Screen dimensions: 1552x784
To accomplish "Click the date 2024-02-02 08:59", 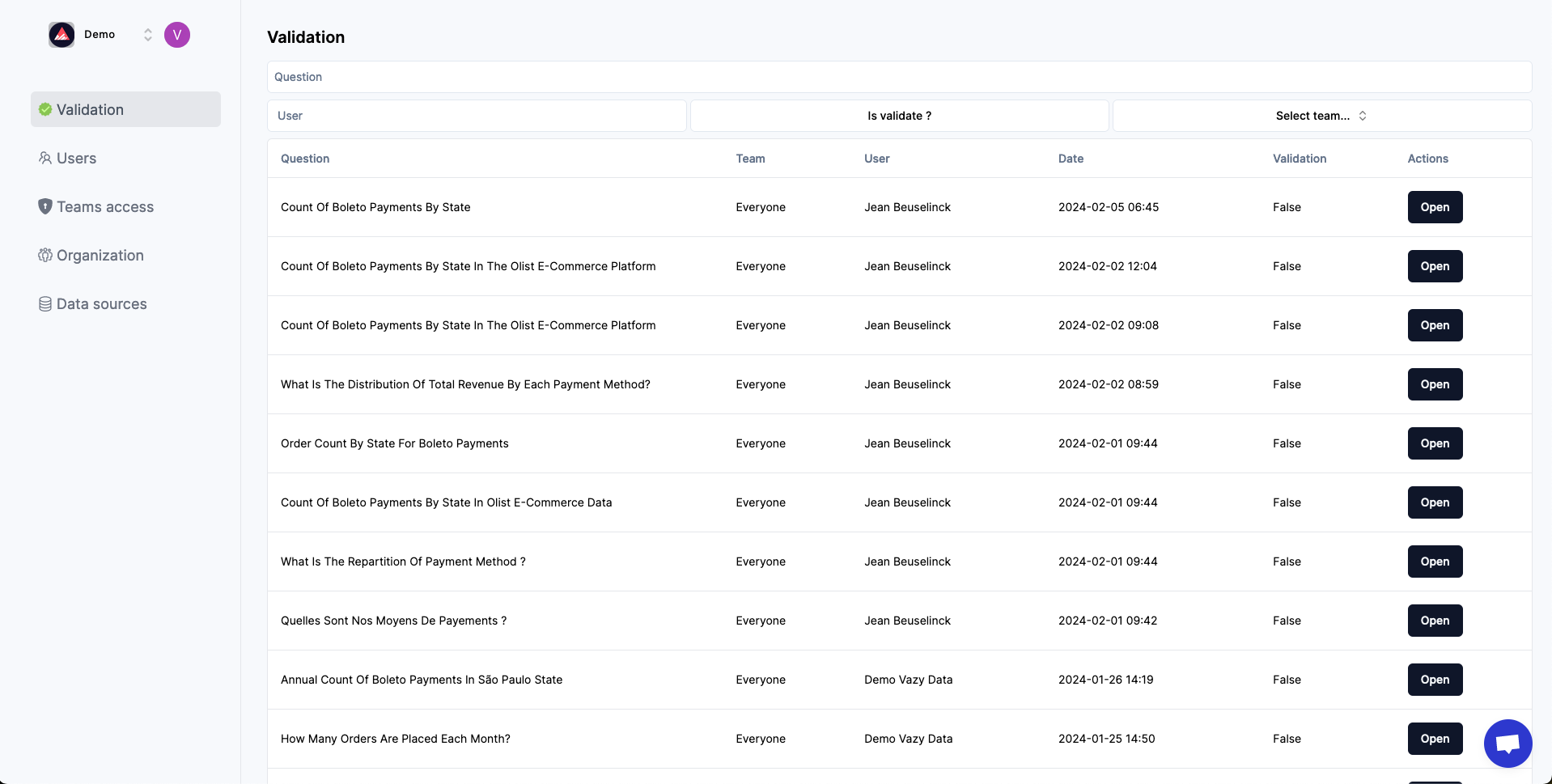I will [x=1109, y=384].
